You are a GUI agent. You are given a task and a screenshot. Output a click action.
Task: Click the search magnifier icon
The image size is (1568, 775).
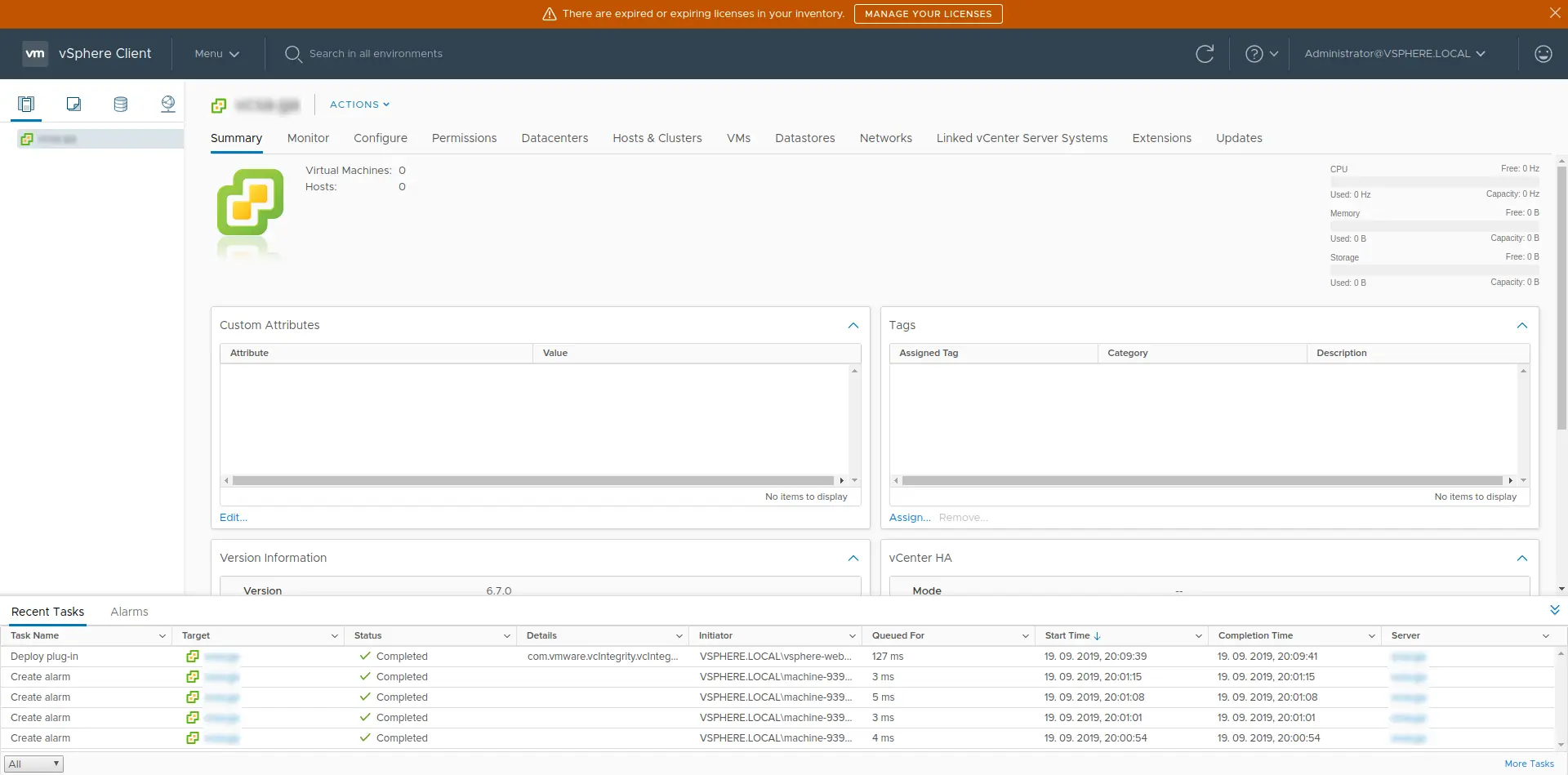(293, 54)
